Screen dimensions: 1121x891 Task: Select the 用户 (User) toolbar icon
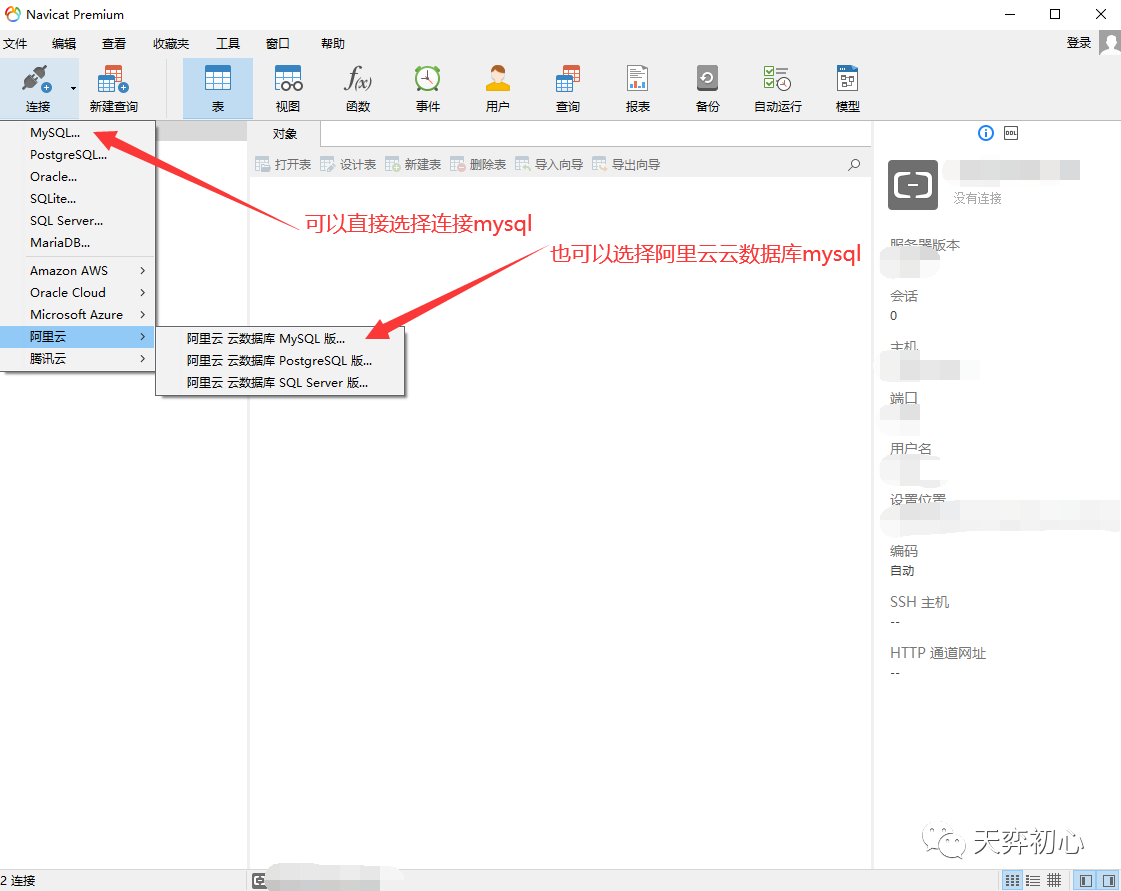(498, 89)
